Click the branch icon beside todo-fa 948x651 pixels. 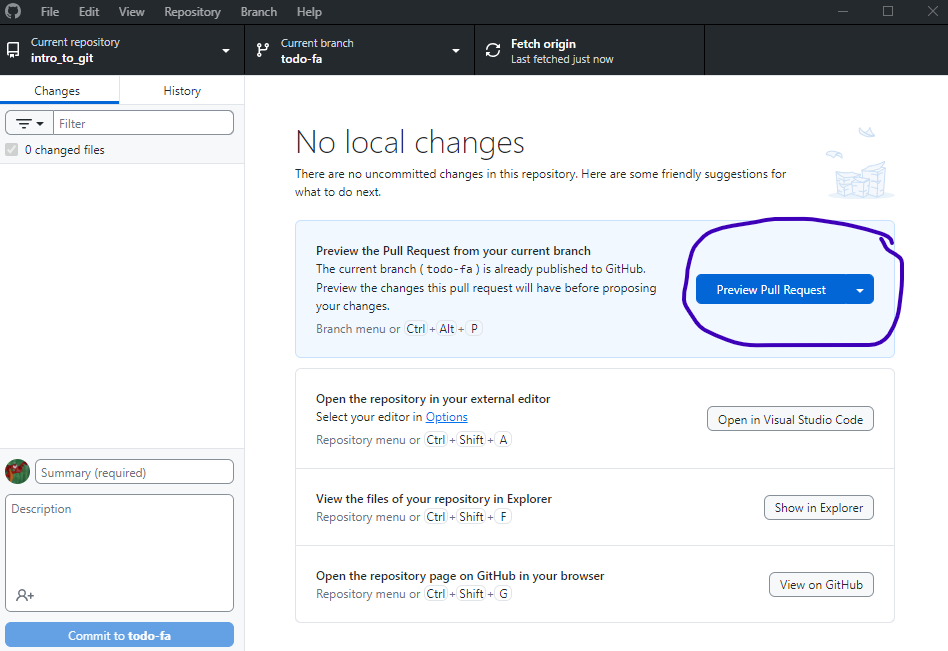point(263,50)
